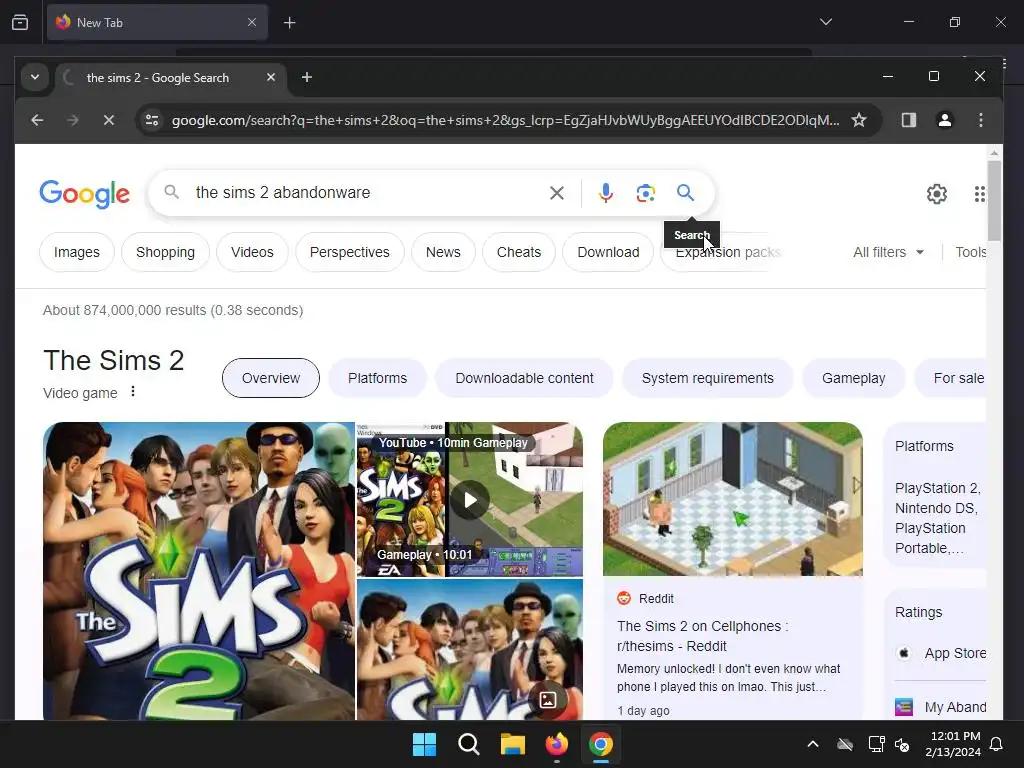
Task: Open the Gameplay panel tab
Action: (854, 378)
